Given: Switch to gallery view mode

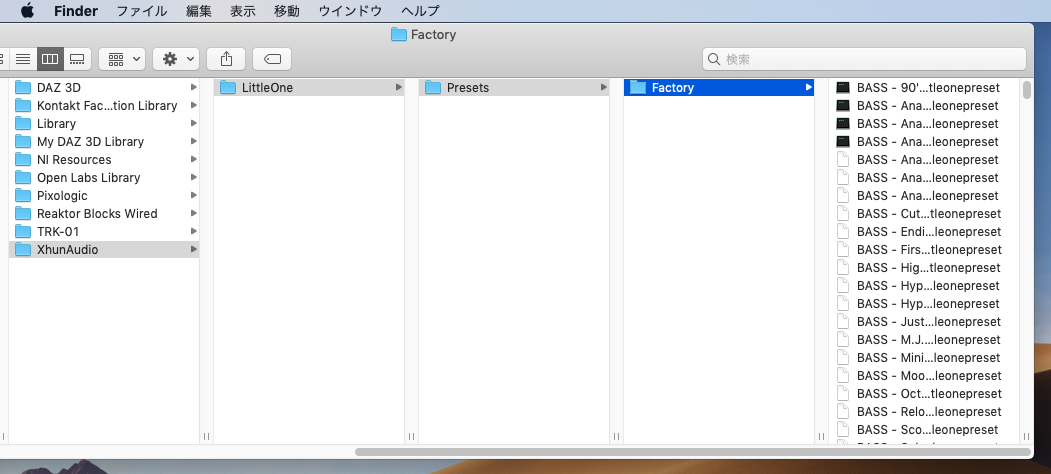Looking at the screenshot, I should click(77, 59).
